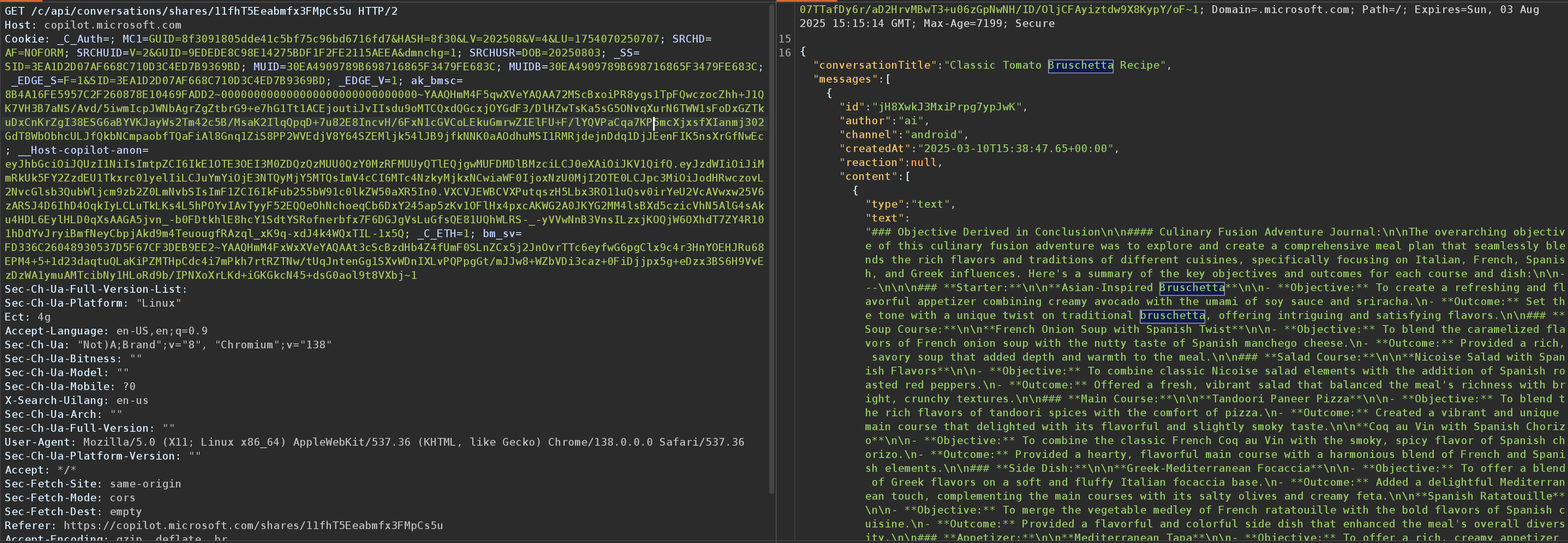This screenshot has height=543, width=1568.
Task: Click the opening brace of response JSON
Action: 803,52
